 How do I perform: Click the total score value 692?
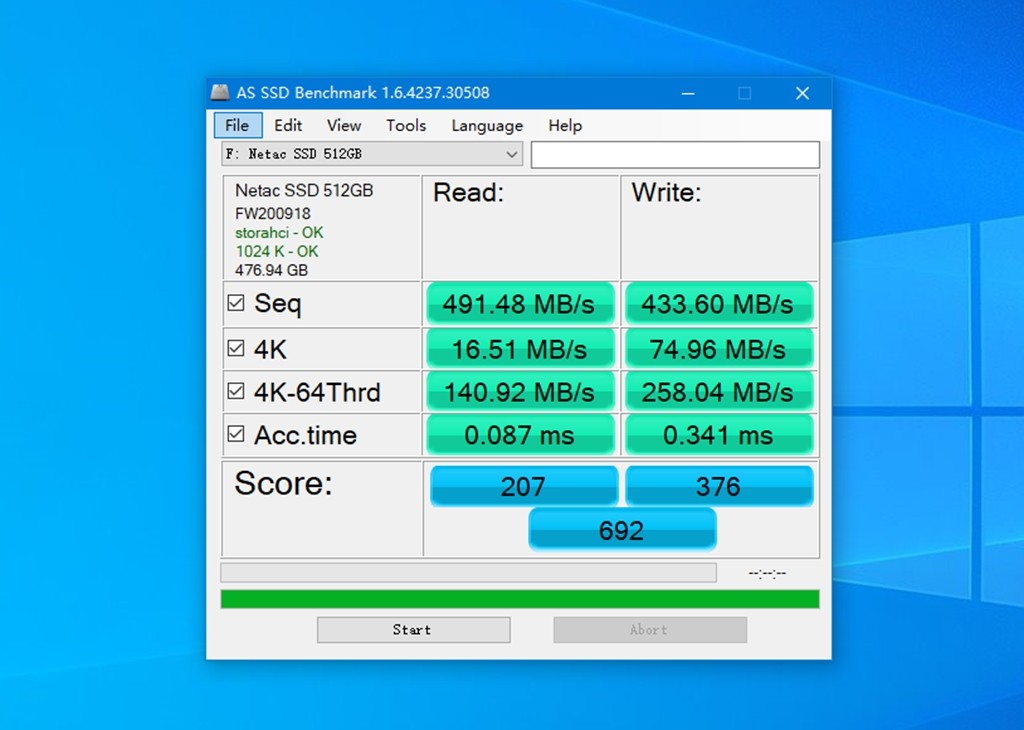621,530
